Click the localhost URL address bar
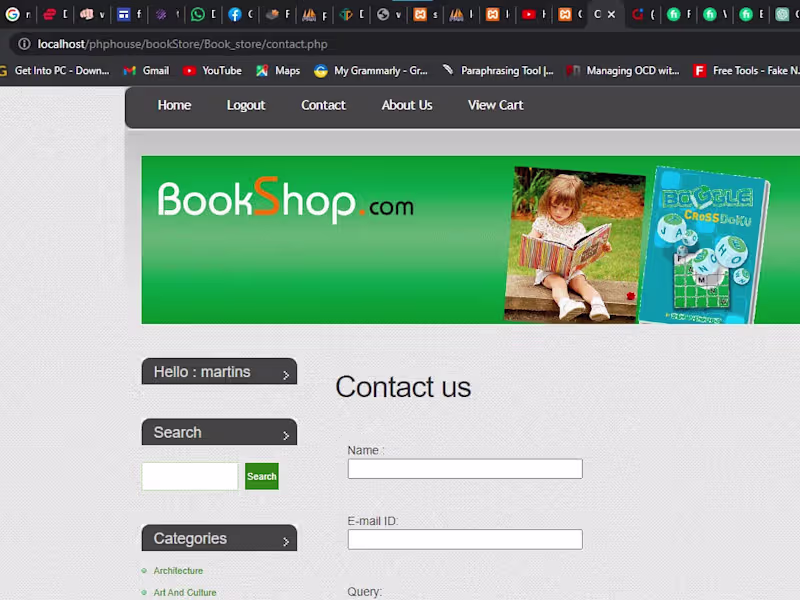The height and width of the screenshot is (600, 800). [182, 44]
